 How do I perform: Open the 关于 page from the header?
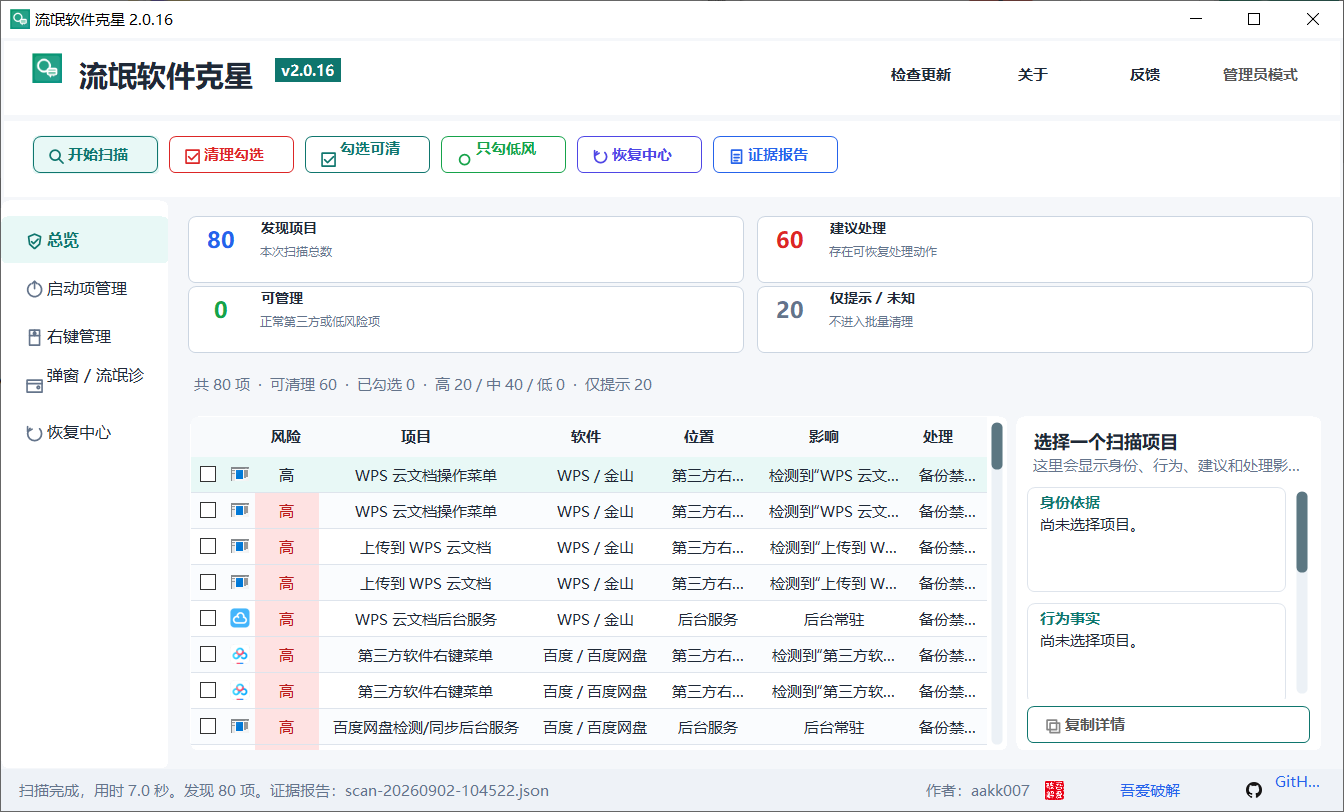1033,75
